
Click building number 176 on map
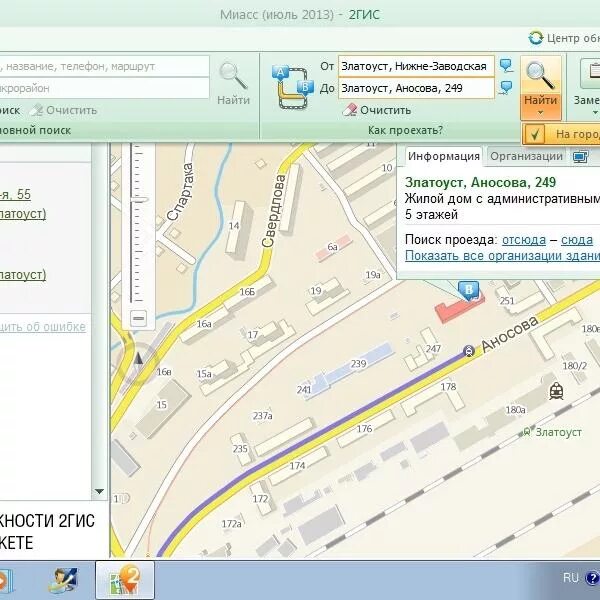[x=364, y=429]
